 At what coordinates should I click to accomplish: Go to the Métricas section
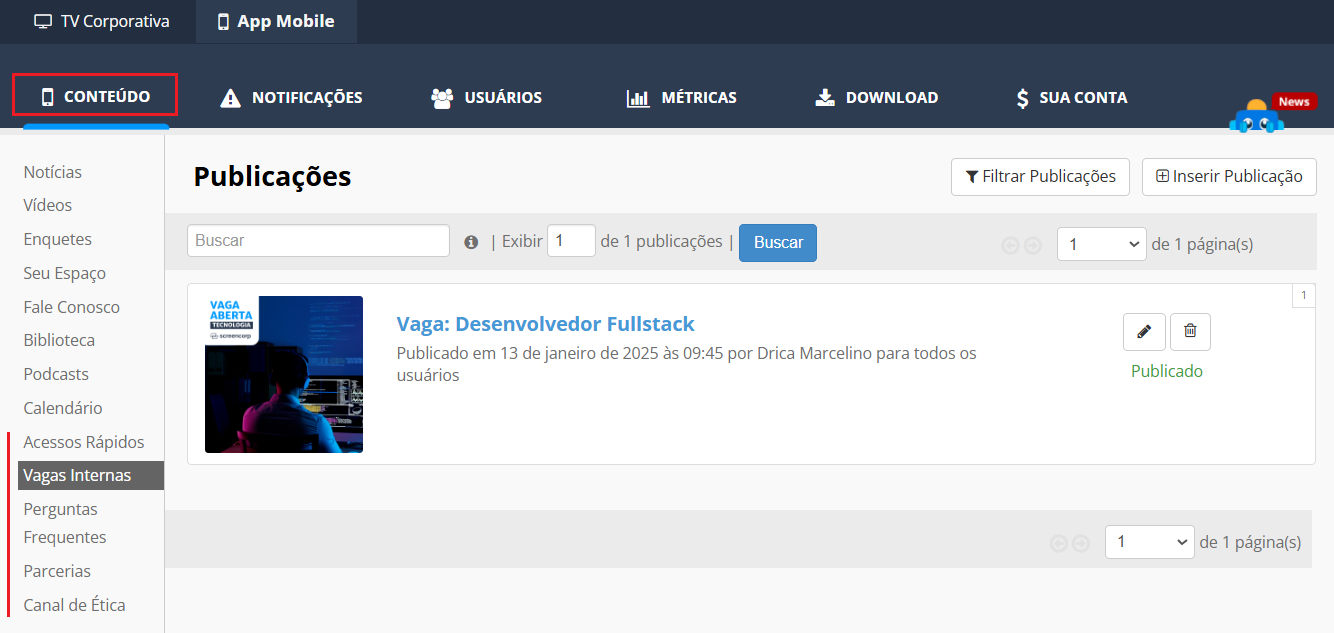click(682, 97)
